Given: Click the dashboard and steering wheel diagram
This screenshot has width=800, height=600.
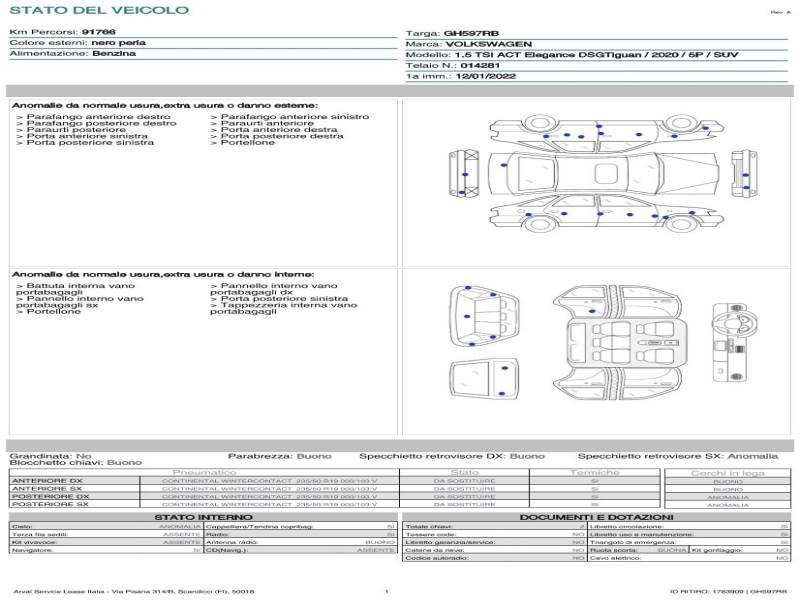Looking at the screenshot, I should [735, 342].
